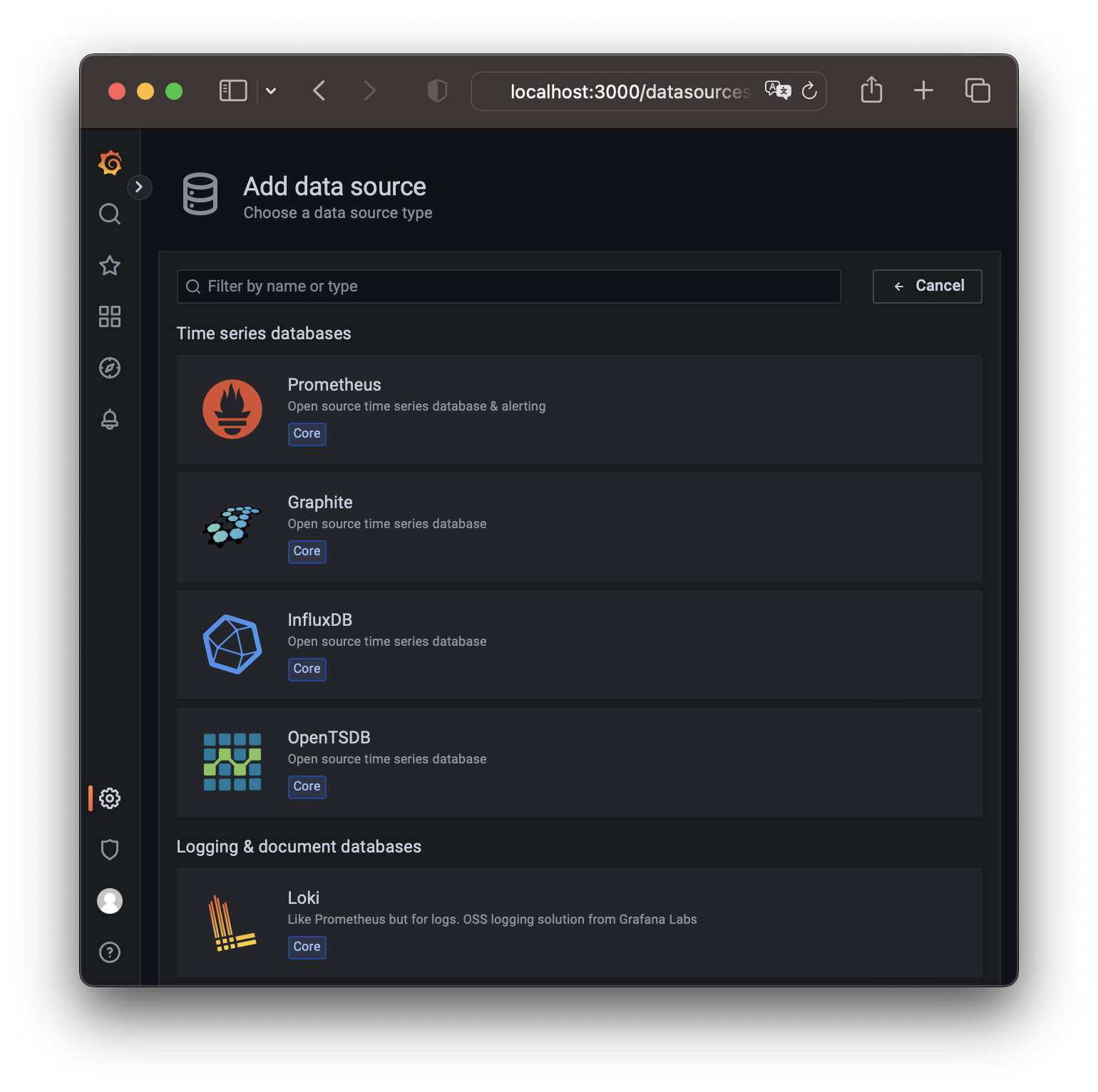Go forward in Safari
The width and height of the screenshot is (1098, 1092).
click(x=369, y=91)
